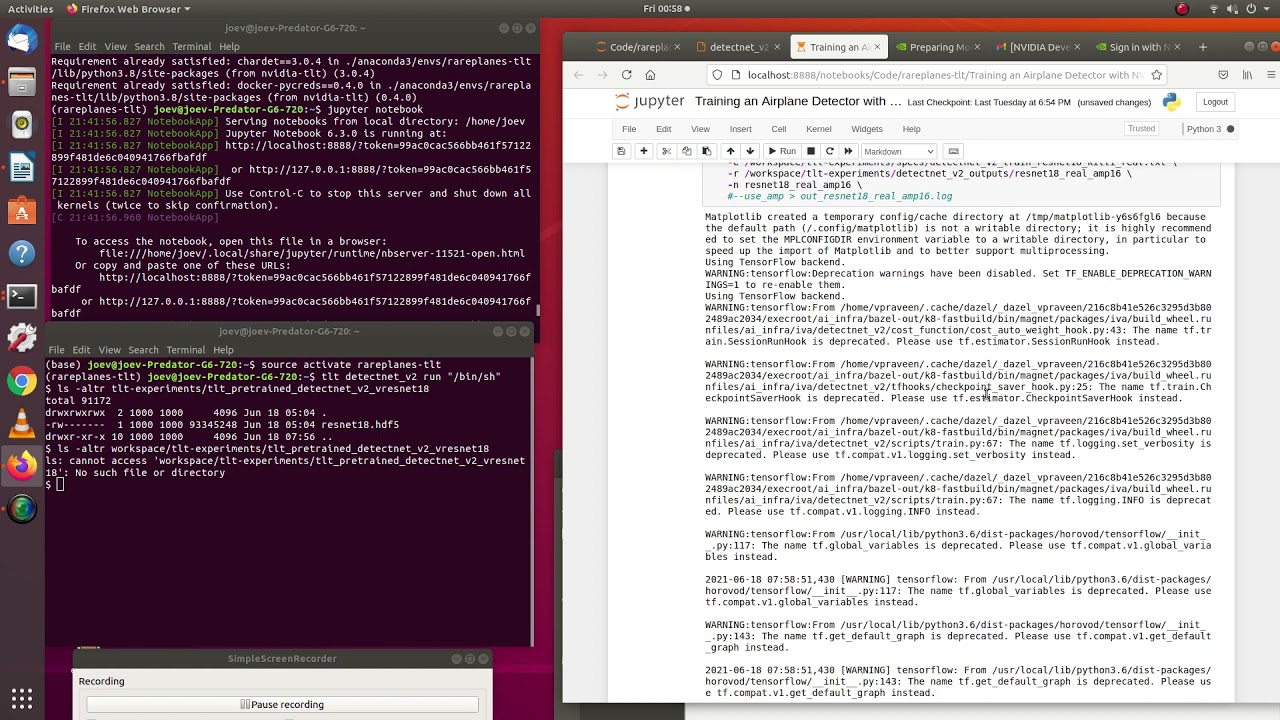
Task: Open the Jupyter Cell menu
Action: [779, 129]
